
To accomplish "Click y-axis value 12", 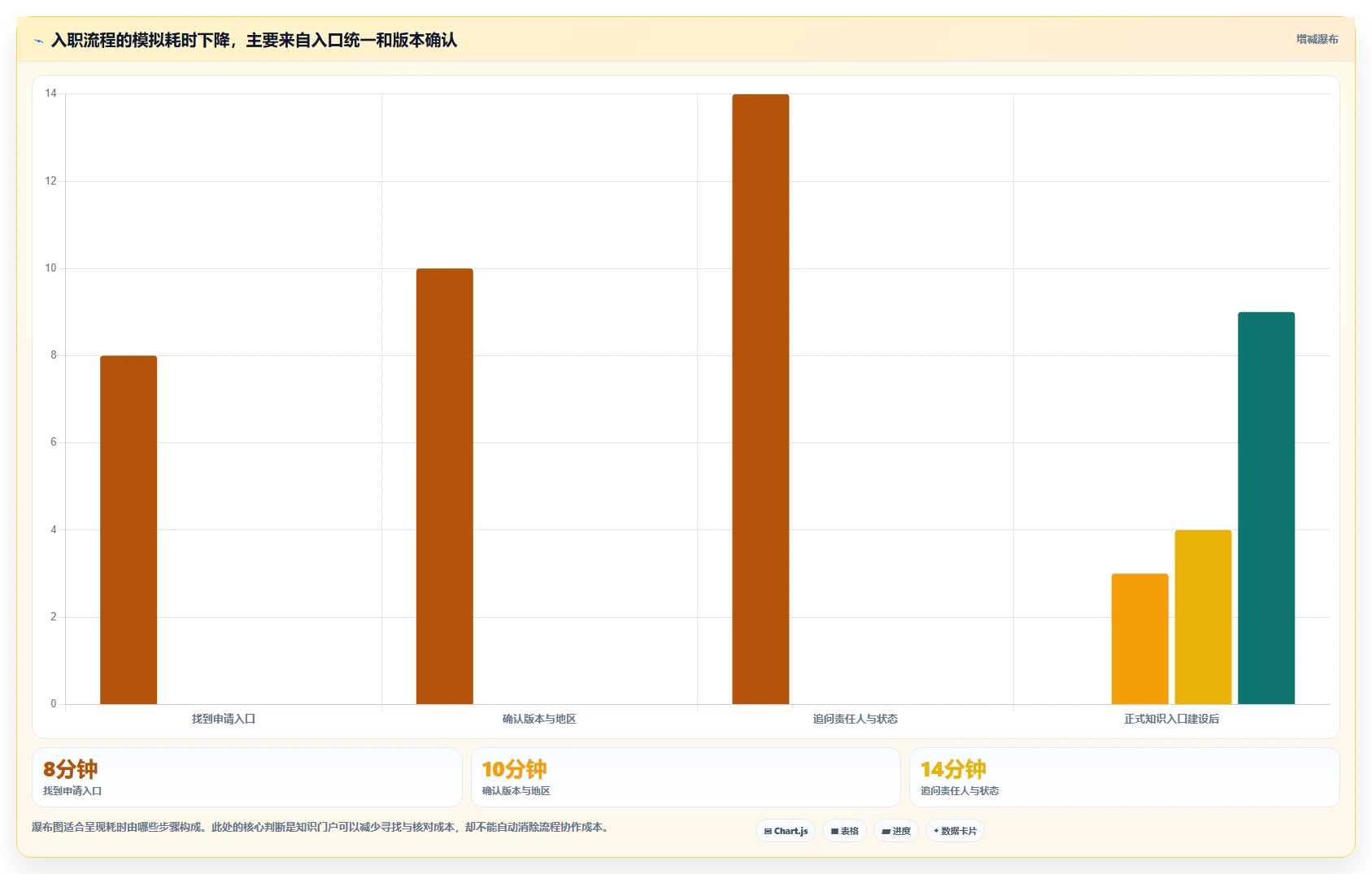I will [x=51, y=180].
